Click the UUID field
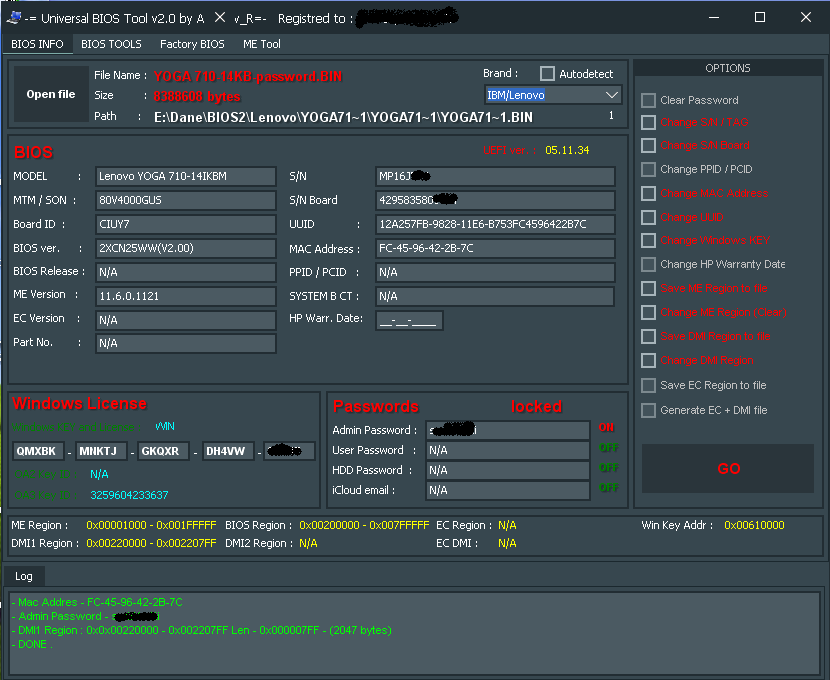The width and height of the screenshot is (830, 680). coord(495,224)
